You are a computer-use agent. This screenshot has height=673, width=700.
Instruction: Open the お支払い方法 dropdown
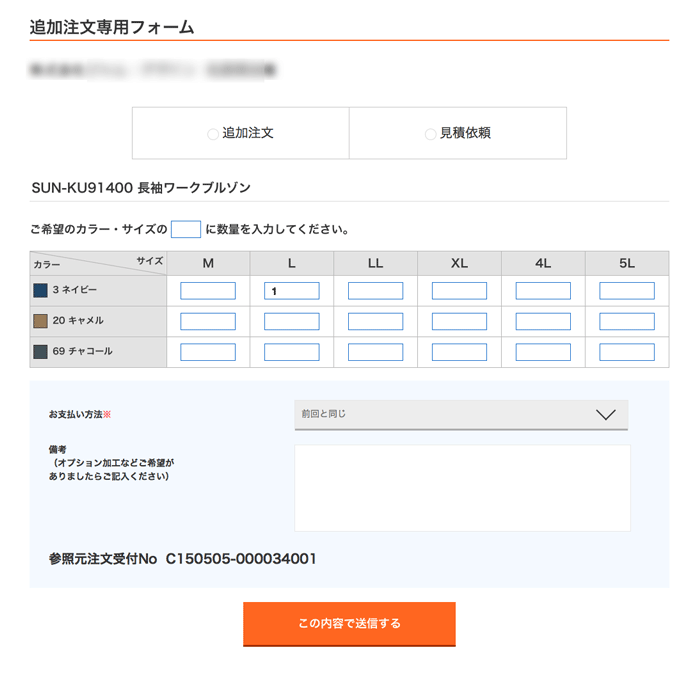pos(461,415)
